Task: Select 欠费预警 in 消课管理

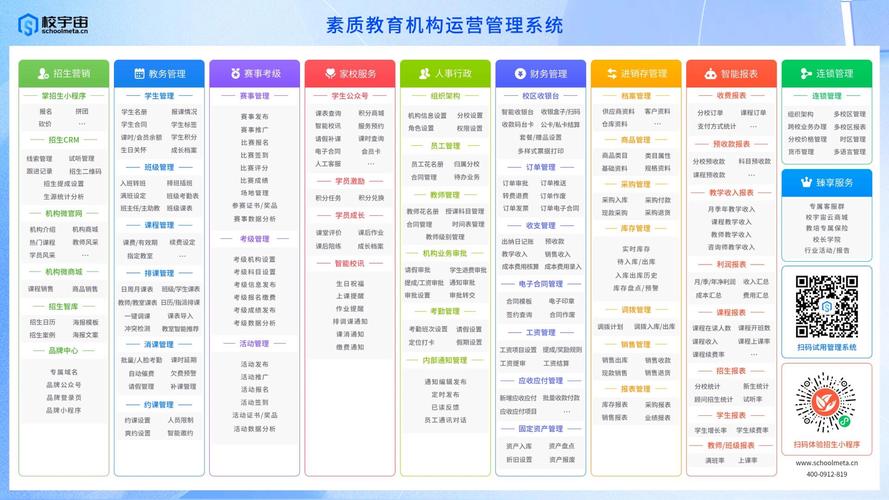Action: coord(183,374)
